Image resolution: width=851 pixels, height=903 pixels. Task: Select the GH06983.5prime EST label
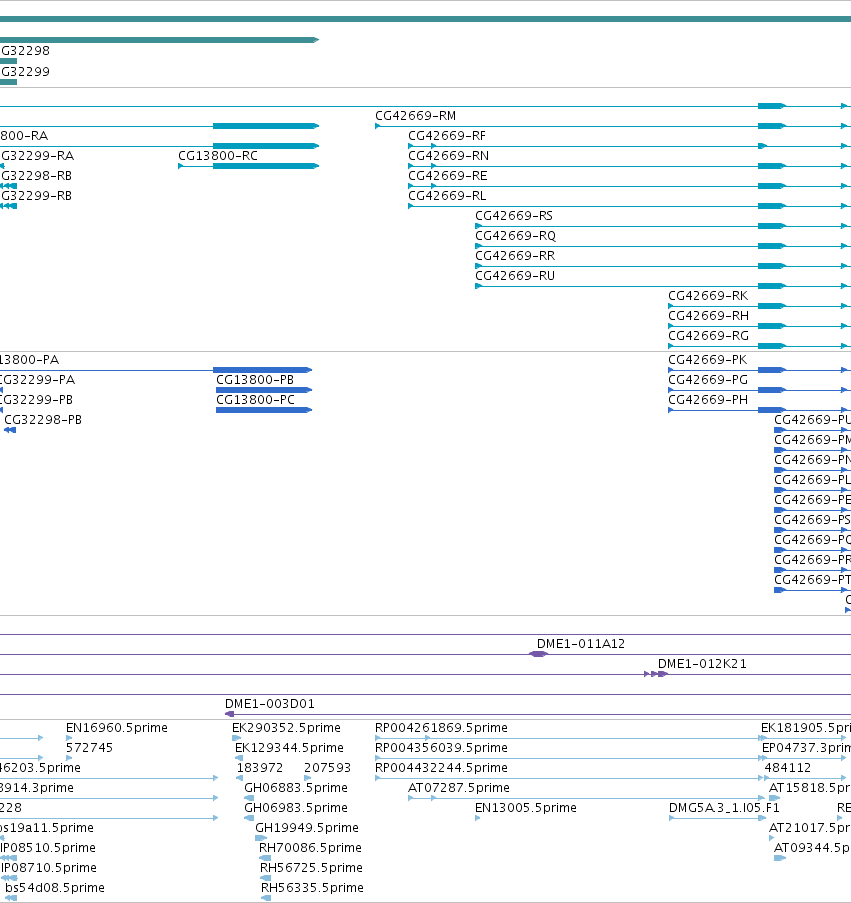pos(295,808)
